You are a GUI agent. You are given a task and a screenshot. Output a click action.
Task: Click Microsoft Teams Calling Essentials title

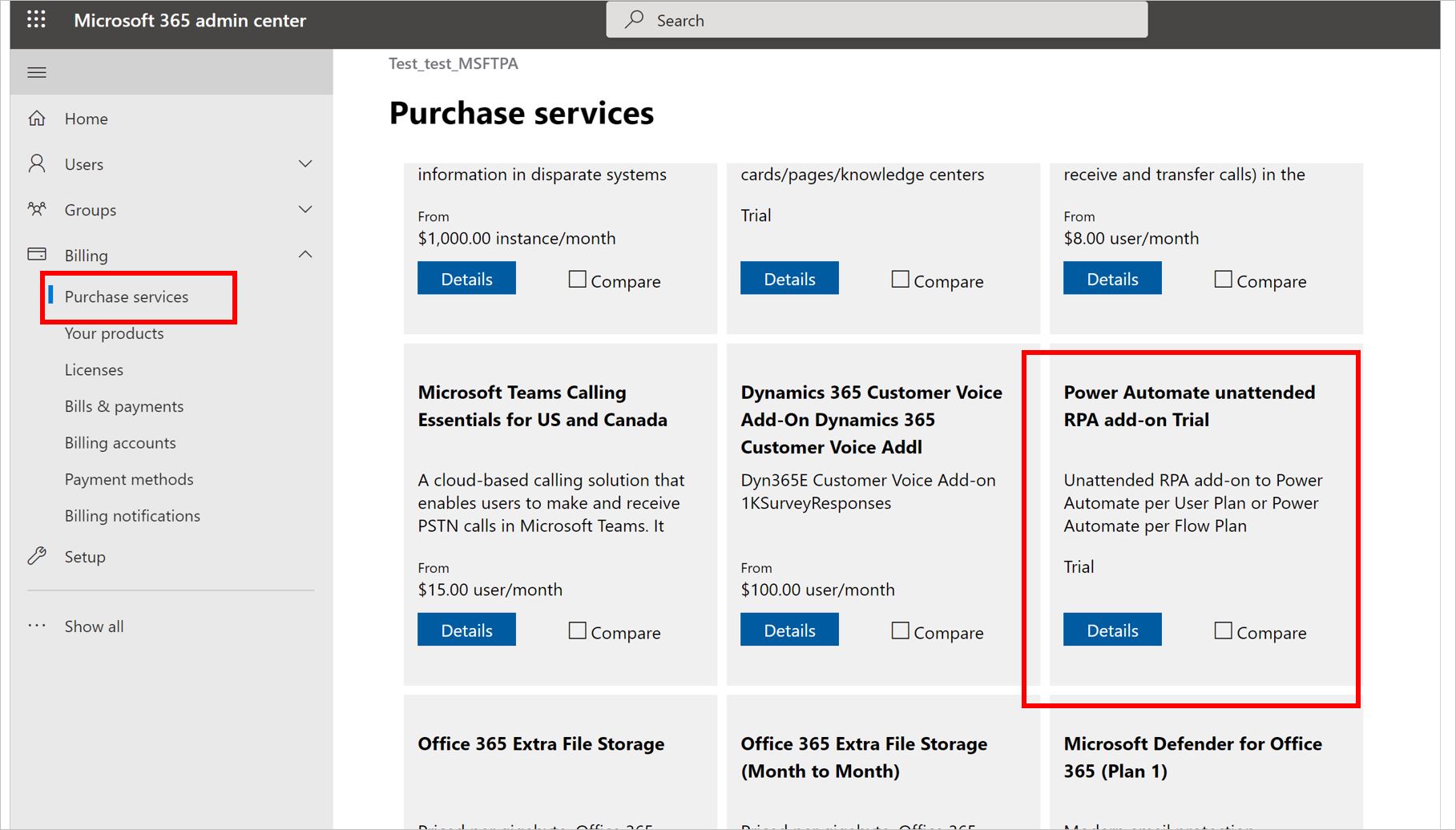click(x=542, y=405)
